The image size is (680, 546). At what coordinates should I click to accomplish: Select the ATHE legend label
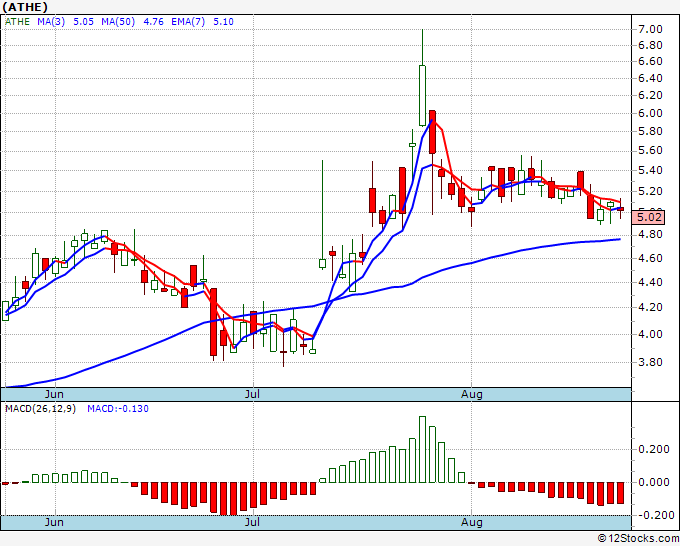pyautogui.click(x=17, y=22)
